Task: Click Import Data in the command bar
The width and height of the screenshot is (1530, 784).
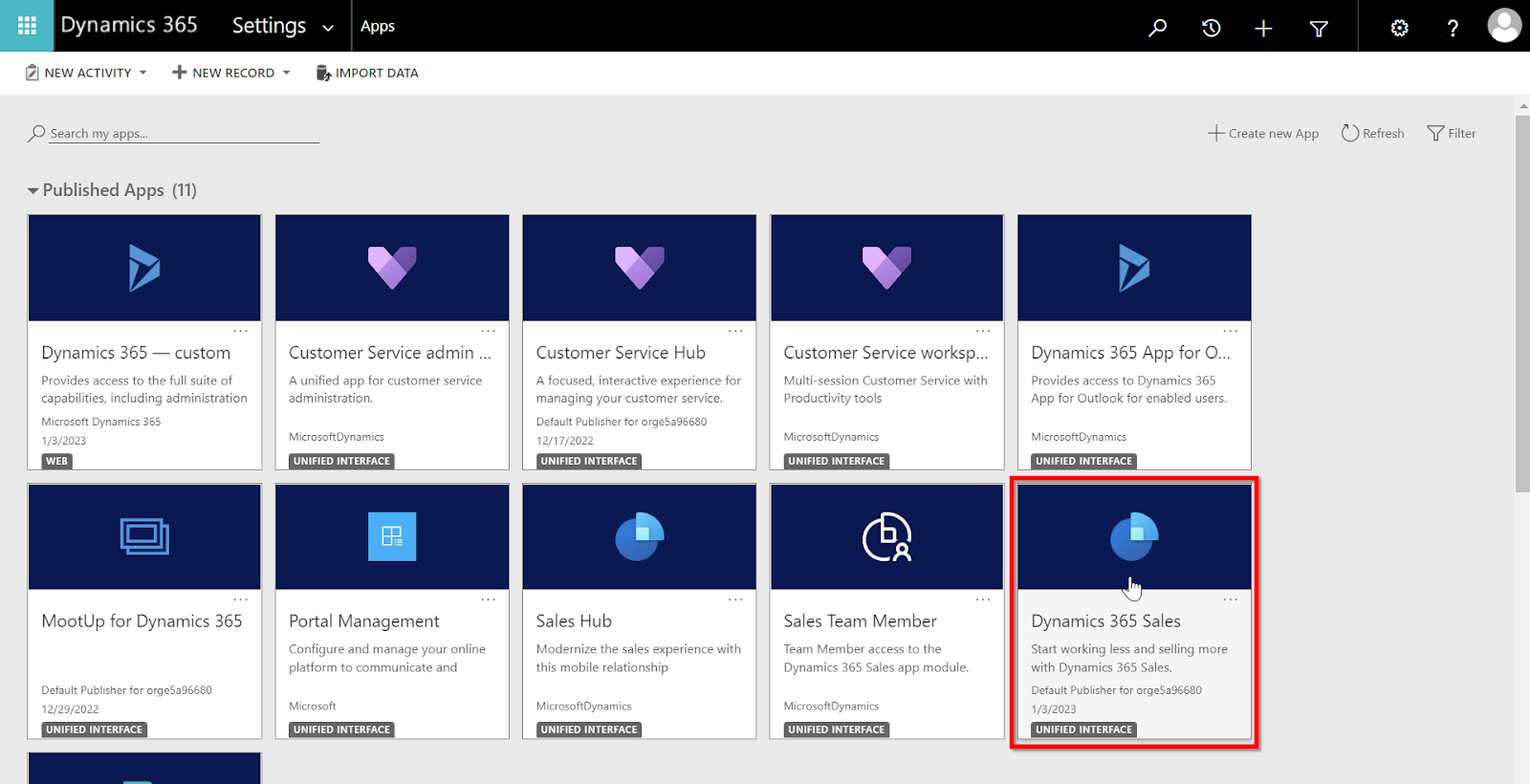Action: tap(367, 73)
